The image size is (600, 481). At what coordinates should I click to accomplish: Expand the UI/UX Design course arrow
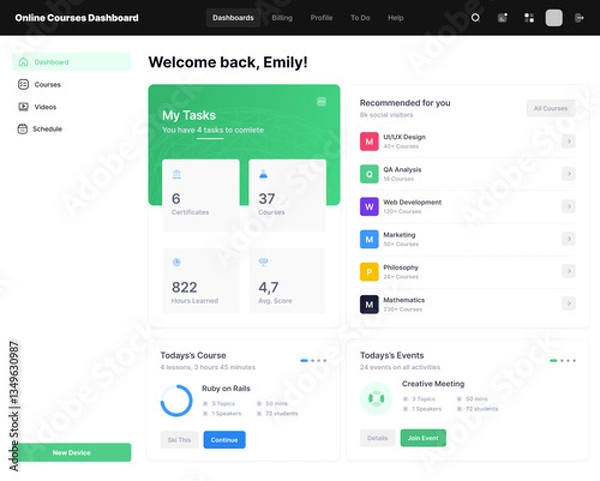(x=568, y=141)
